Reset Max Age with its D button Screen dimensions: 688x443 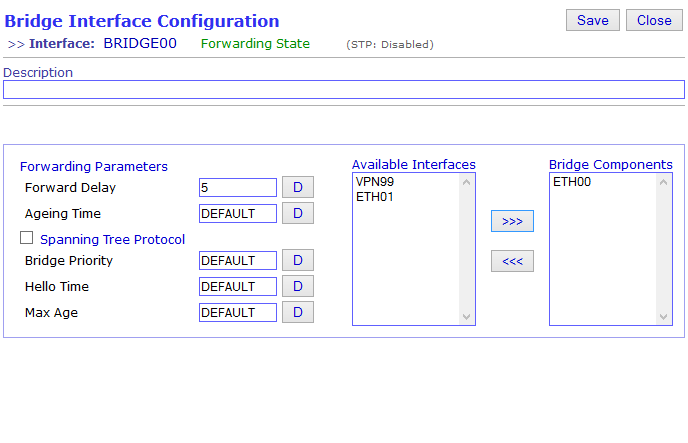297,312
